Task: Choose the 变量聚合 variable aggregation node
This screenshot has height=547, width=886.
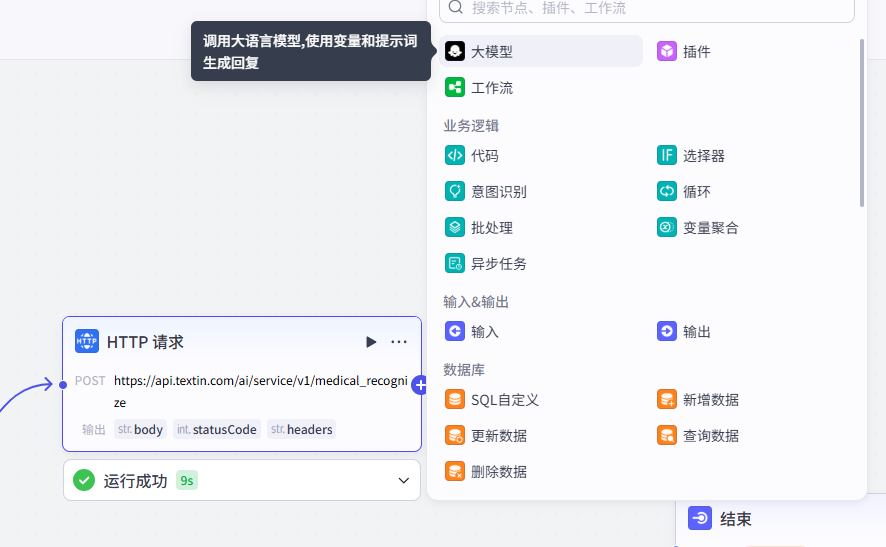Action: [x=697, y=228]
